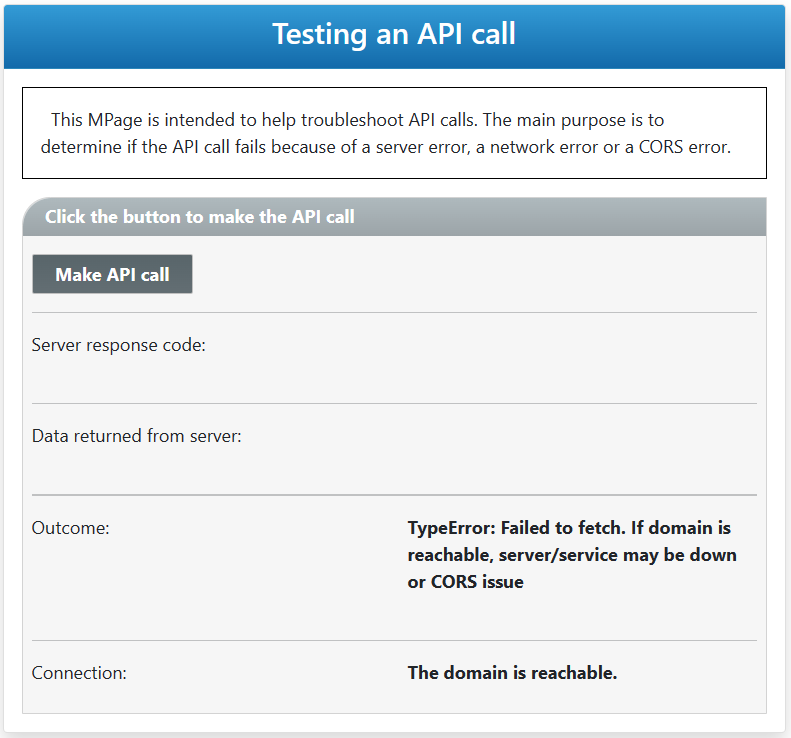
Task: Select the Outcome label
Action: point(70,528)
